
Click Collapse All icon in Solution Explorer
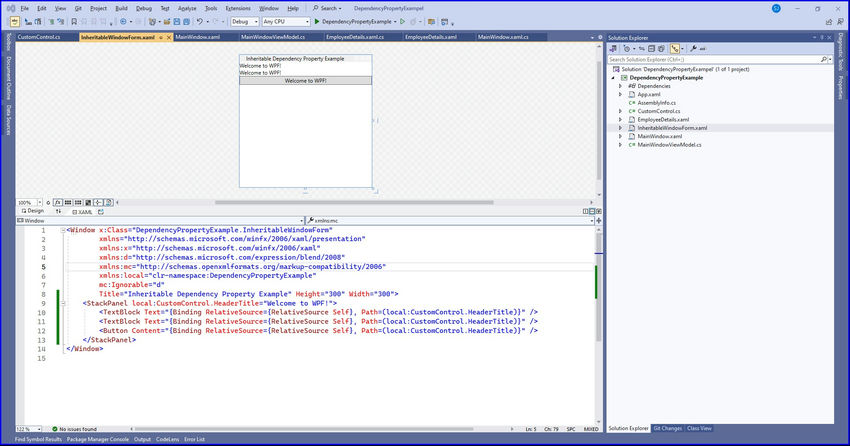point(652,49)
